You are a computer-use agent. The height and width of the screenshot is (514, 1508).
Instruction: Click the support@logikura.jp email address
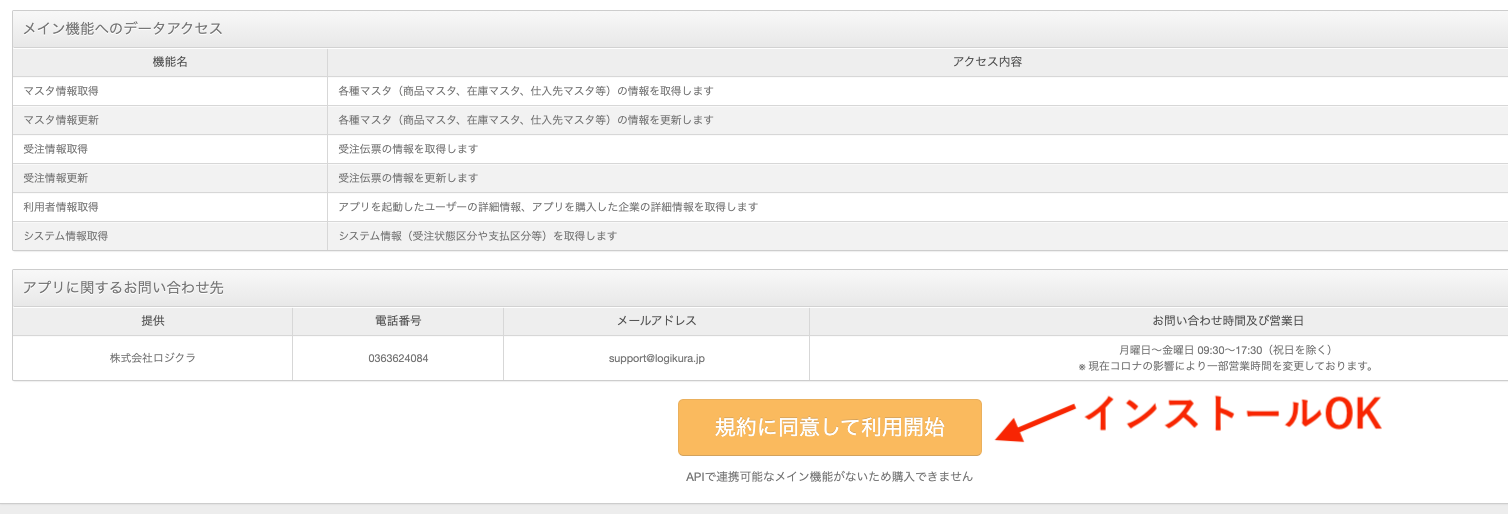point(656,358)
